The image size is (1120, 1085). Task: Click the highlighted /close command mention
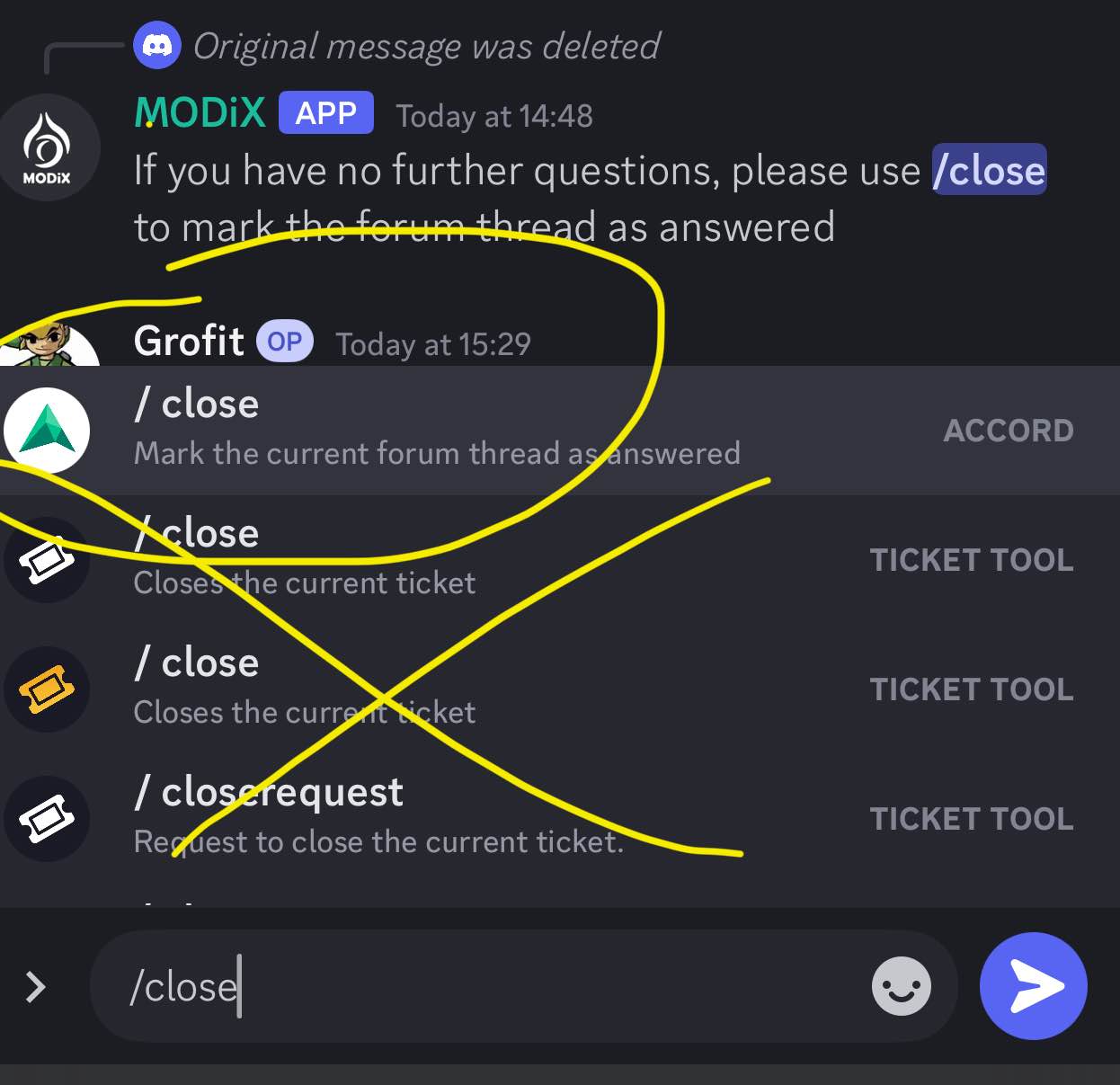[x=989, y=170]
